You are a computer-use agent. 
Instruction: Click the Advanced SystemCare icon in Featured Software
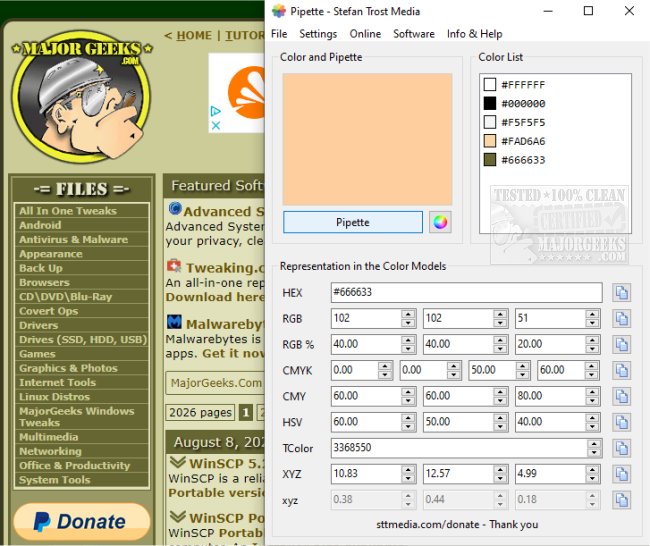(x=175, y=208)
